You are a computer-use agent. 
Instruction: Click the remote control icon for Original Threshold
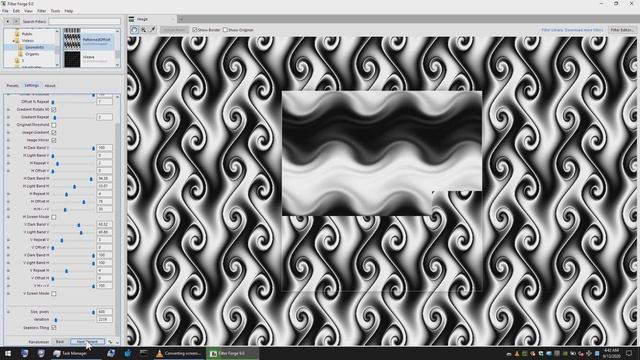[8, 125]
